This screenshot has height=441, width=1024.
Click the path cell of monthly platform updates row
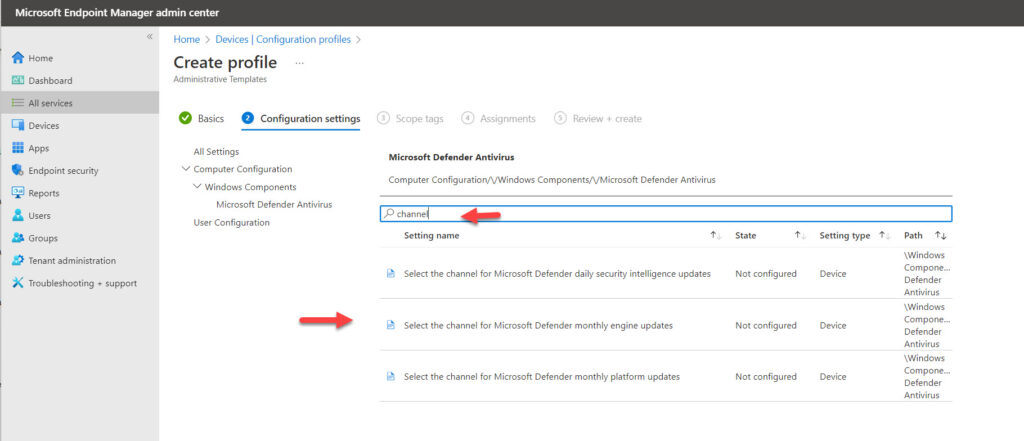[927, 377]
